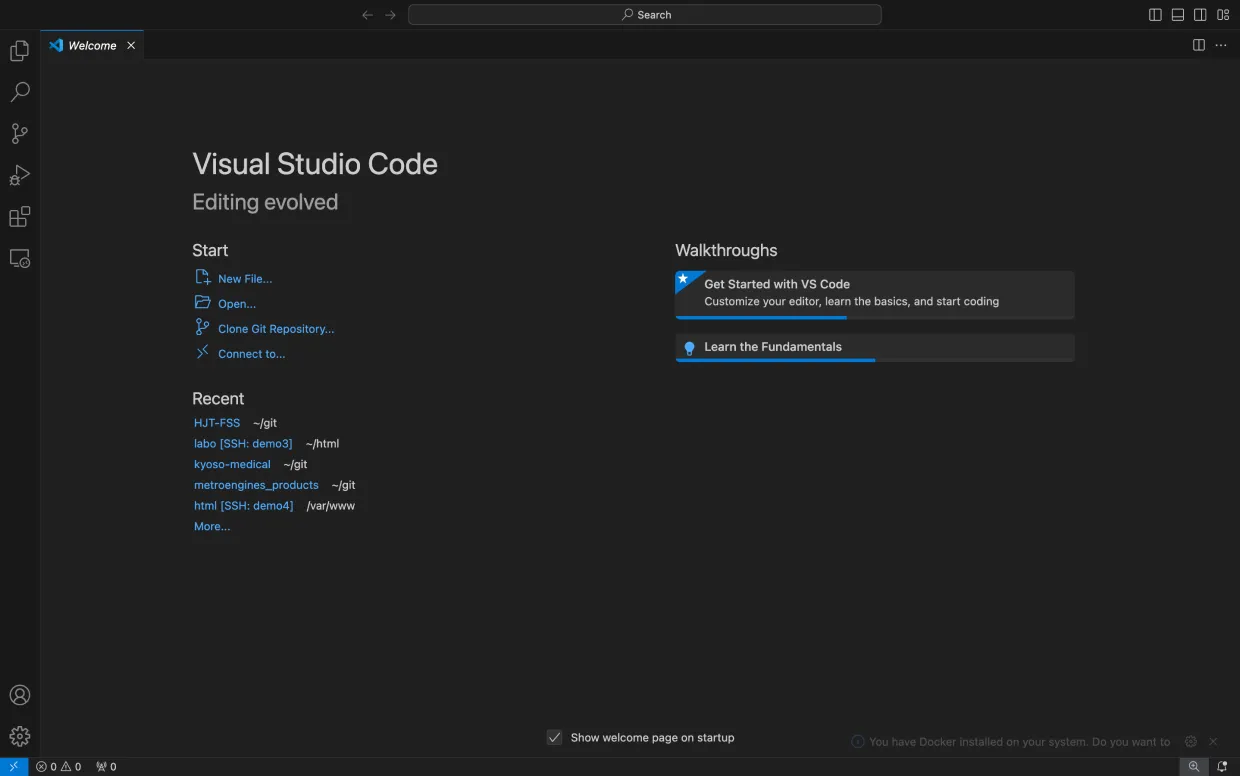Viewport: 1240px width, 776px height.
Task: Open Get Started with VS Code walkthrough
Action: [x=875, y=295]
